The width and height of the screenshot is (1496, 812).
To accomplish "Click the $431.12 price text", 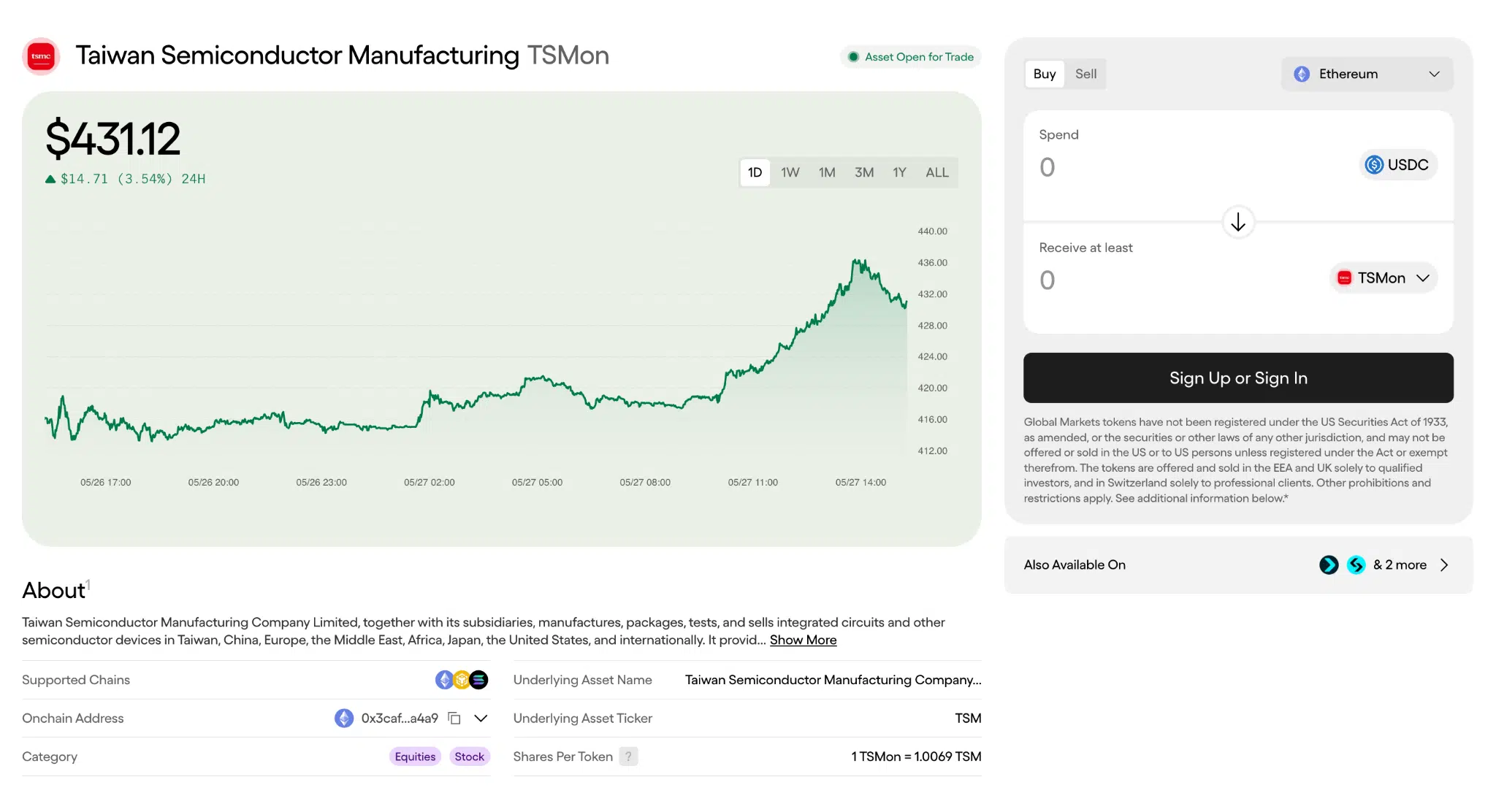I will [x=113, y=139].
